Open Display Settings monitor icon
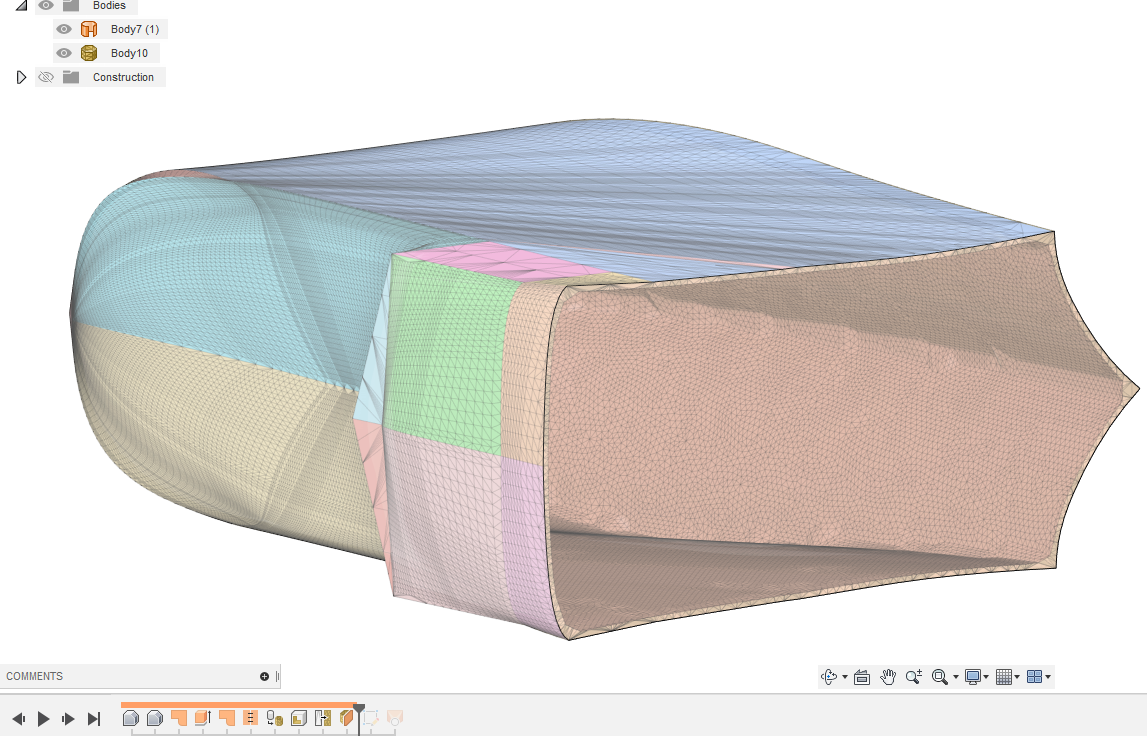The height and width of the screenshot is (736, 1147). click(x=973, y=677)
